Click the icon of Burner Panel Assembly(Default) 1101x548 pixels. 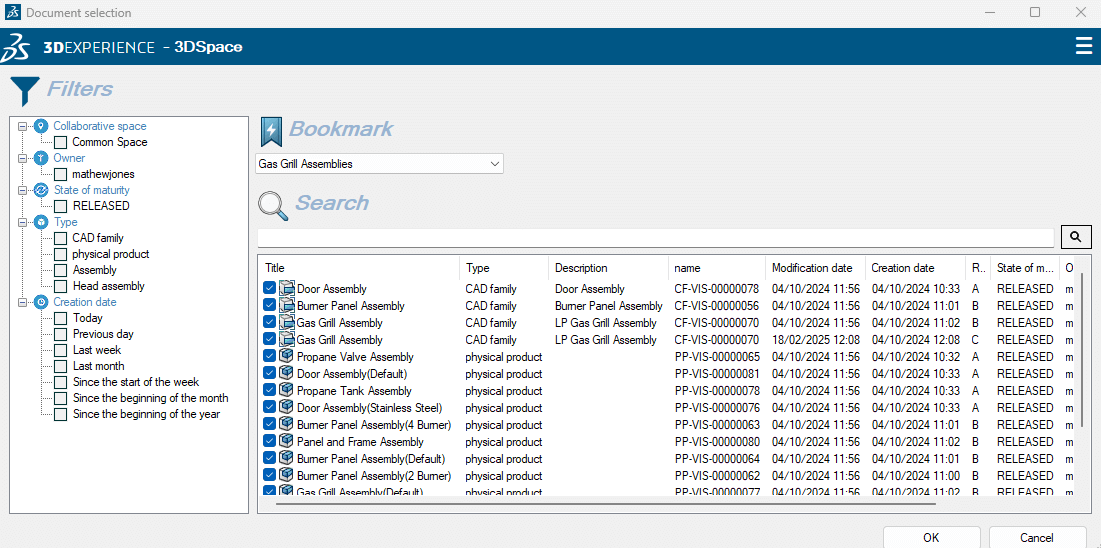[286, 458]
